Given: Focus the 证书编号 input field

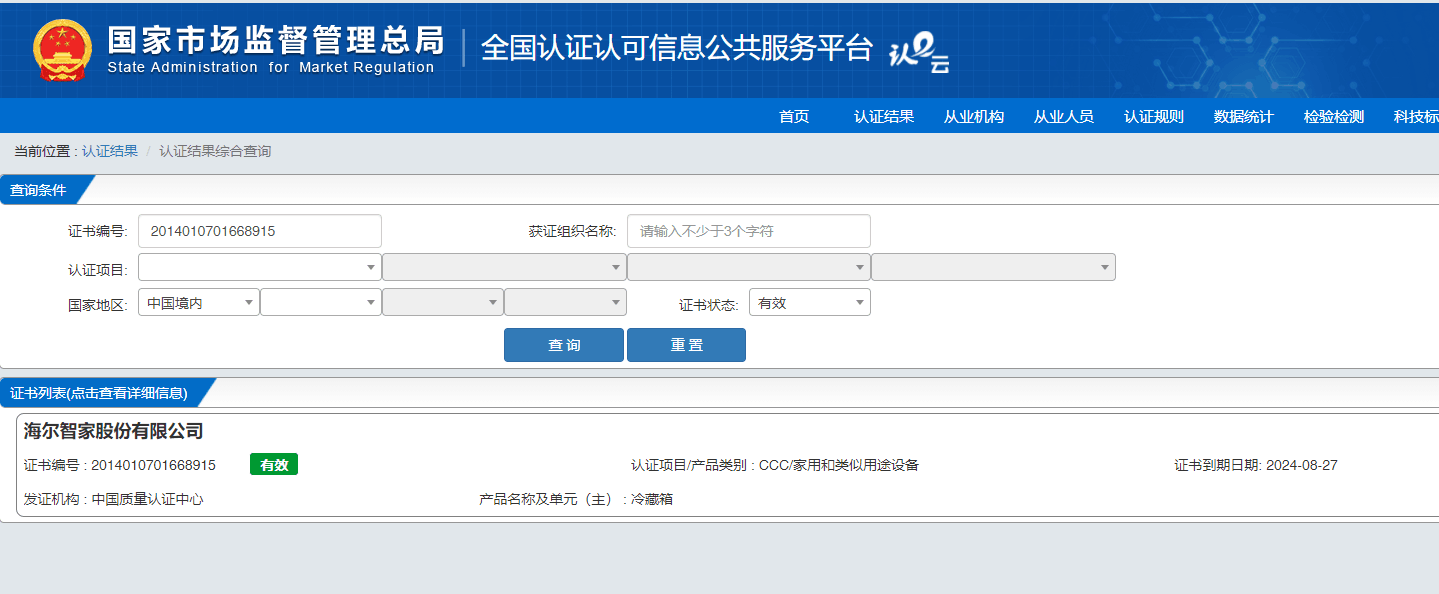Looking at the screenshot, I should [260, 231].
